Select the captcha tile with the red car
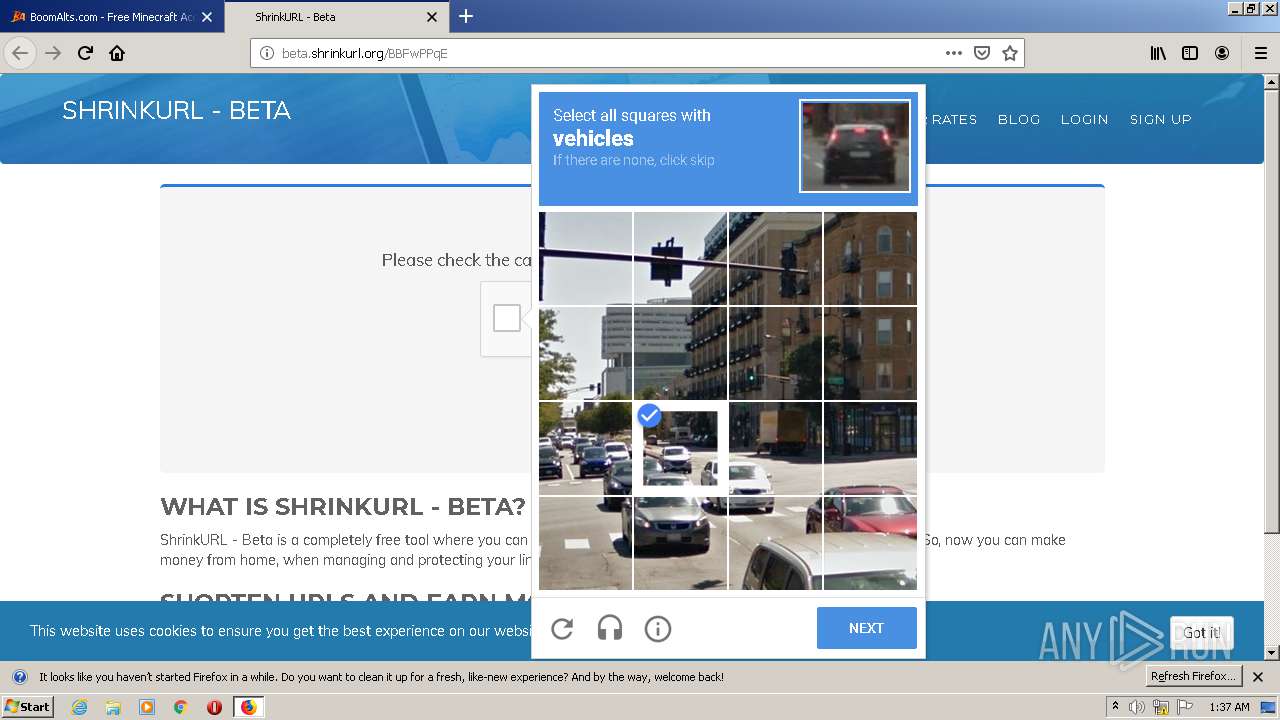 click(870, 543)
